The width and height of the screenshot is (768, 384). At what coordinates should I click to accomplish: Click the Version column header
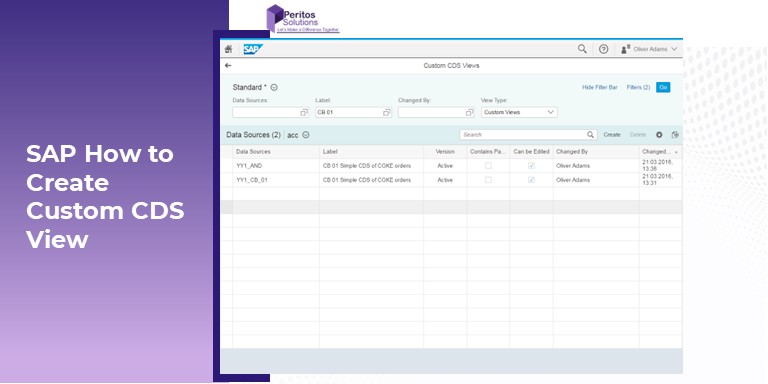(x=445, y=152)
